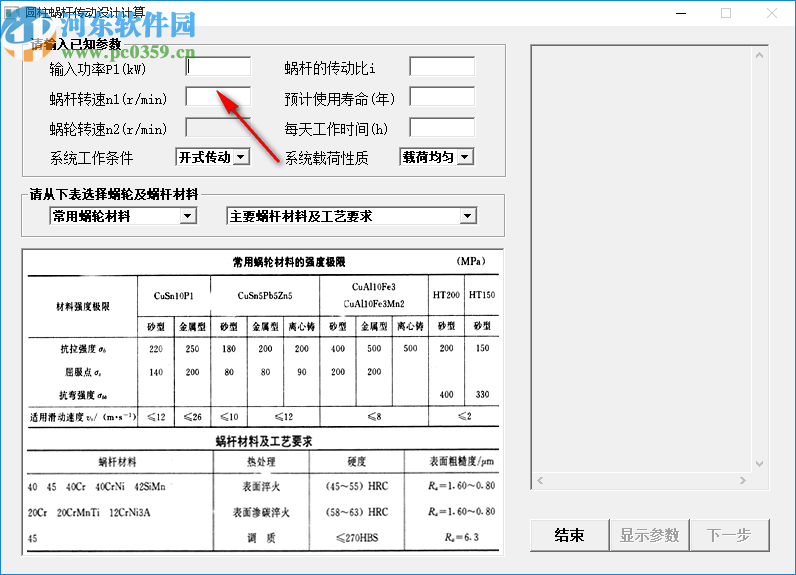Viewport: 796px width, 575px height.
Task: Click the 蜗杆的传动比i input field
Action: (x=442, y=66)
